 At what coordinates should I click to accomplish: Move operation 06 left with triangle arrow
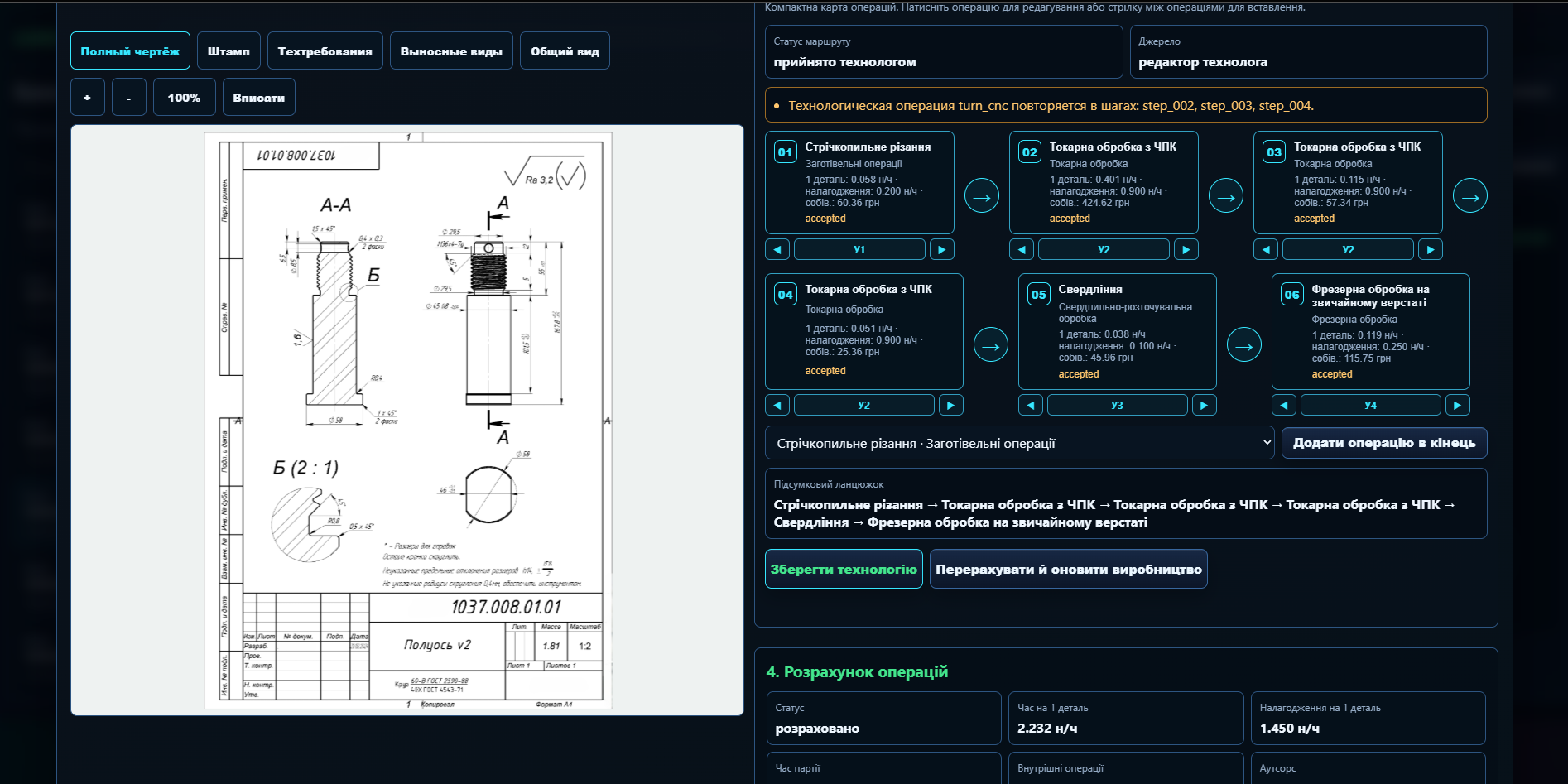point(1284,405)
